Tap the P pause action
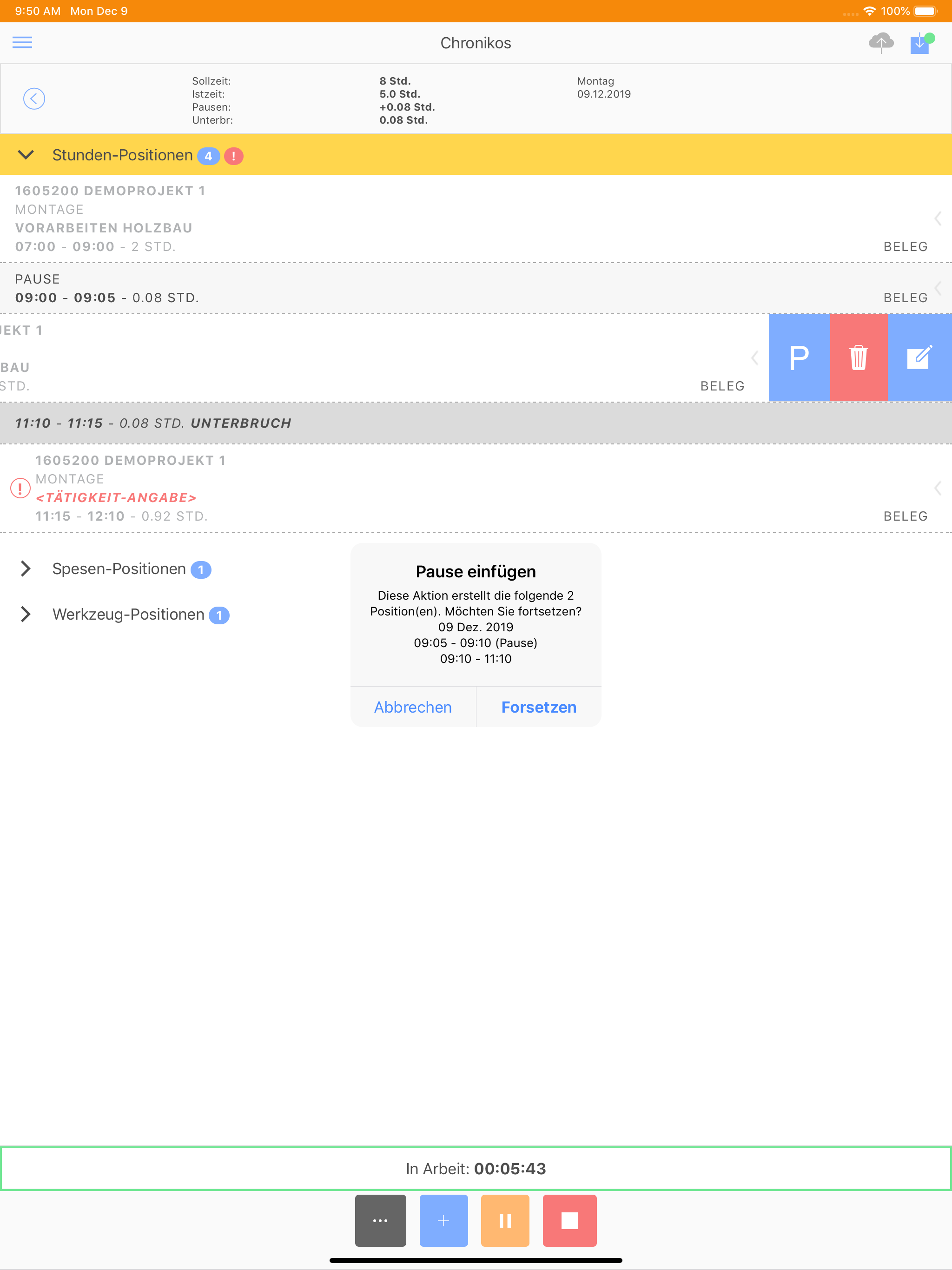 point(799,357)
